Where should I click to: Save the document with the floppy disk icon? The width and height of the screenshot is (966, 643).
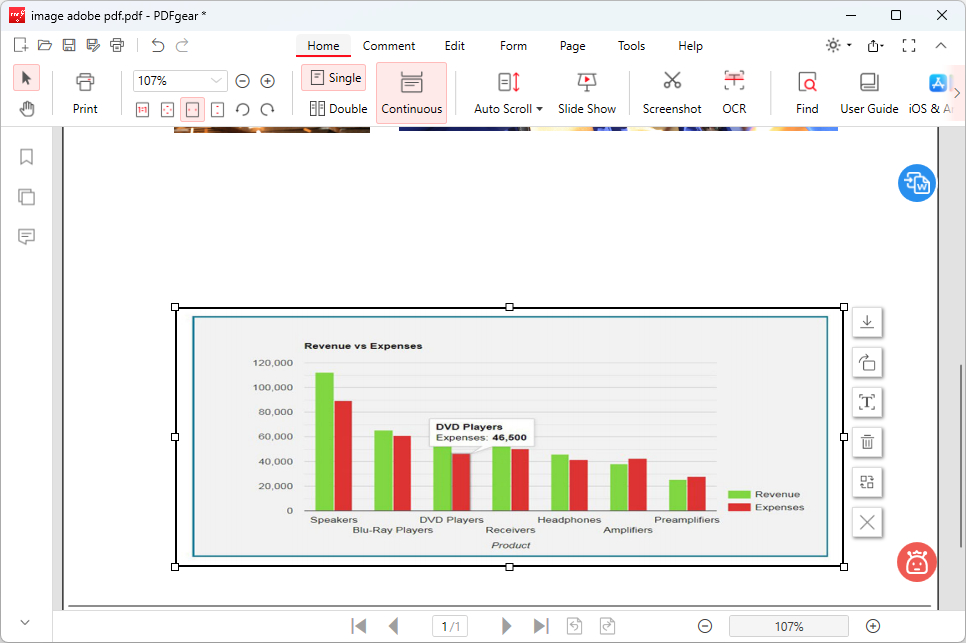(x=69, y=45)
